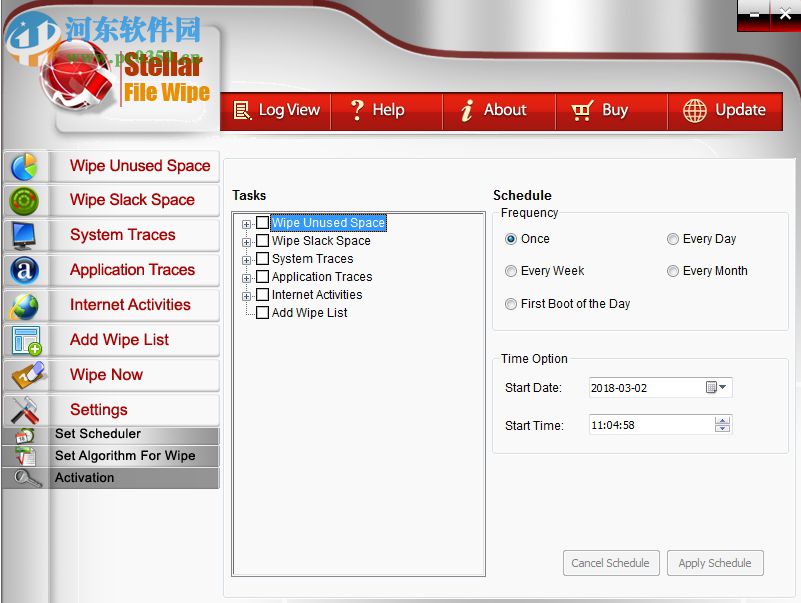The image size is (801, 603).
Task: Click the About info icon
Action: [x=466, y=110]
